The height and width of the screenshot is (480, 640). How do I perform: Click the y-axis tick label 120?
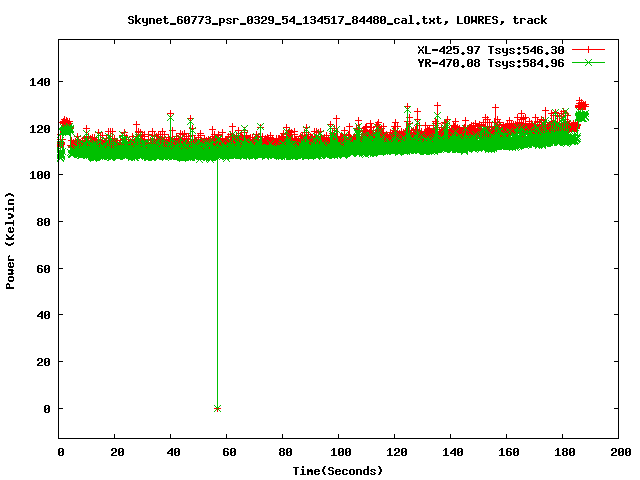click(40, 129)
